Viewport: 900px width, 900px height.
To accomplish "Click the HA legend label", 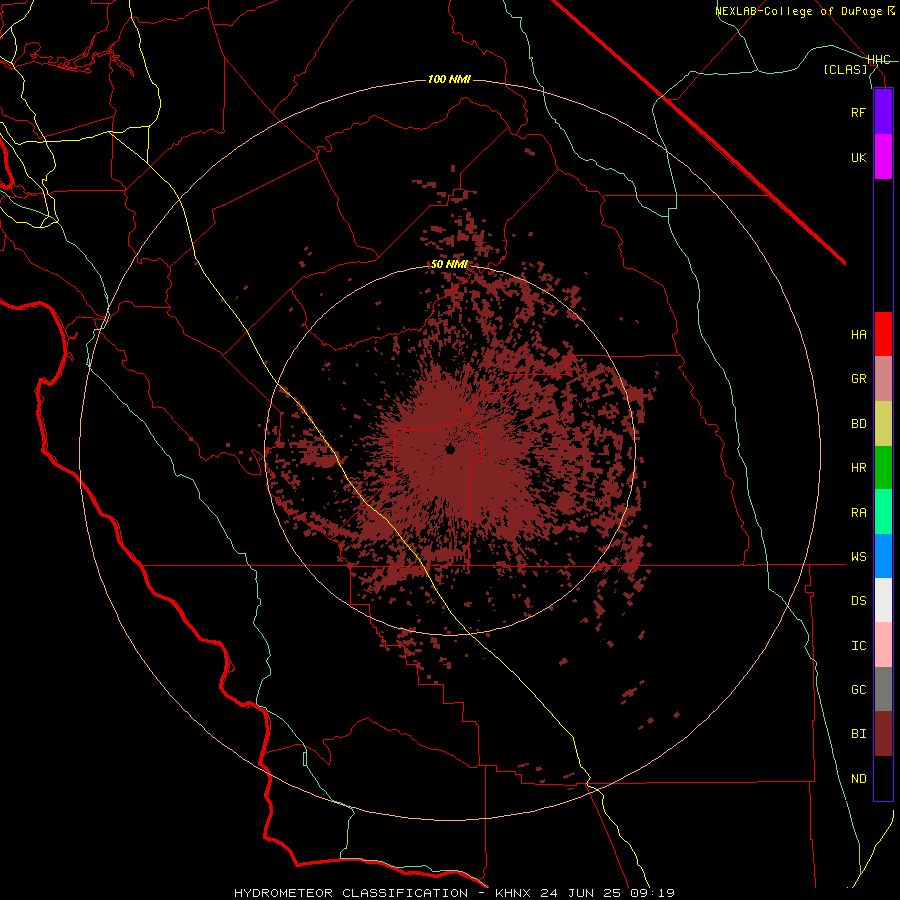I will tap(858, 334).
